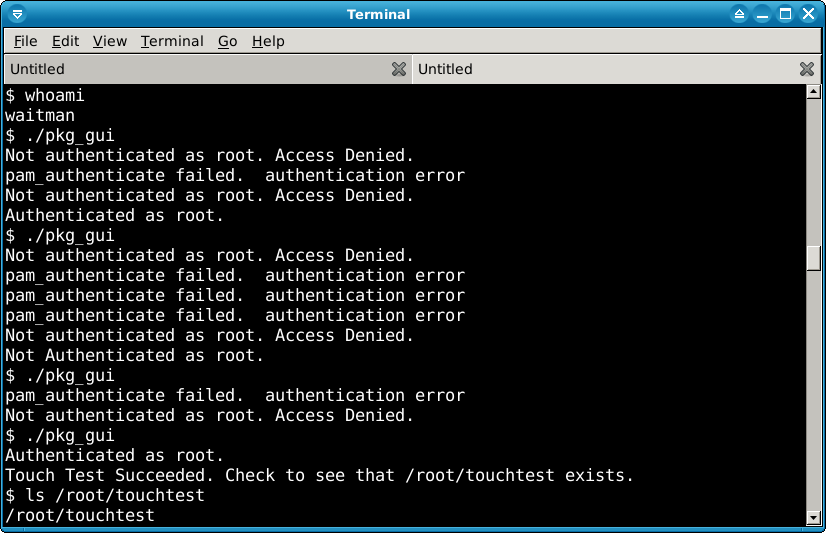826x533 pixels.
Task: Close the Terminal window
Action: (x=809, y=14)
